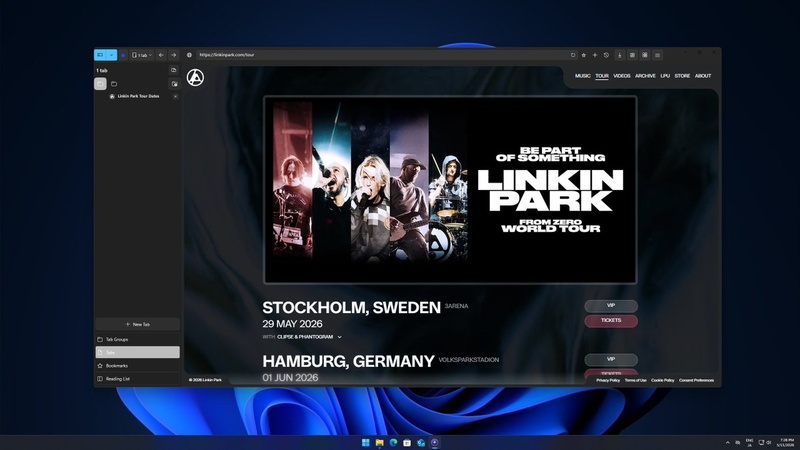Click the sparkle icon in the toolbar
Viewport: 800px width, 450px height.
pos(595,55)
